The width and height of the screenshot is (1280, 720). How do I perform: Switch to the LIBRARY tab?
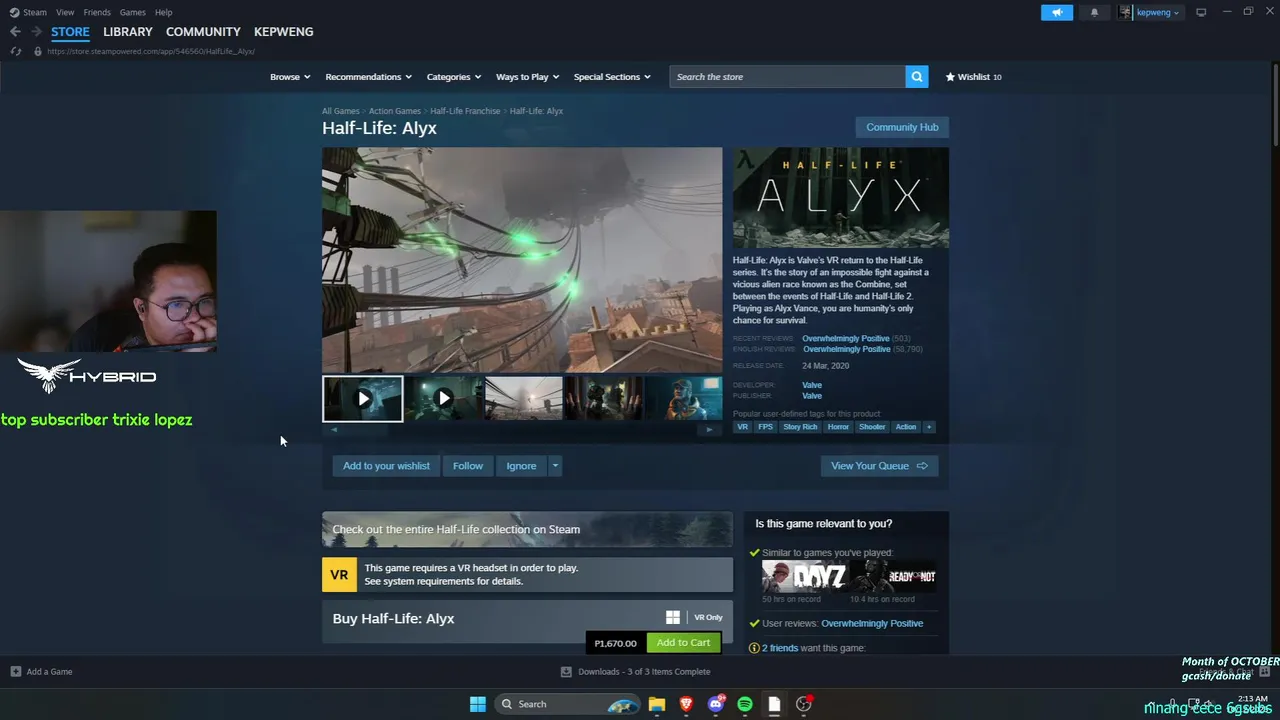(x=128, y=32)
